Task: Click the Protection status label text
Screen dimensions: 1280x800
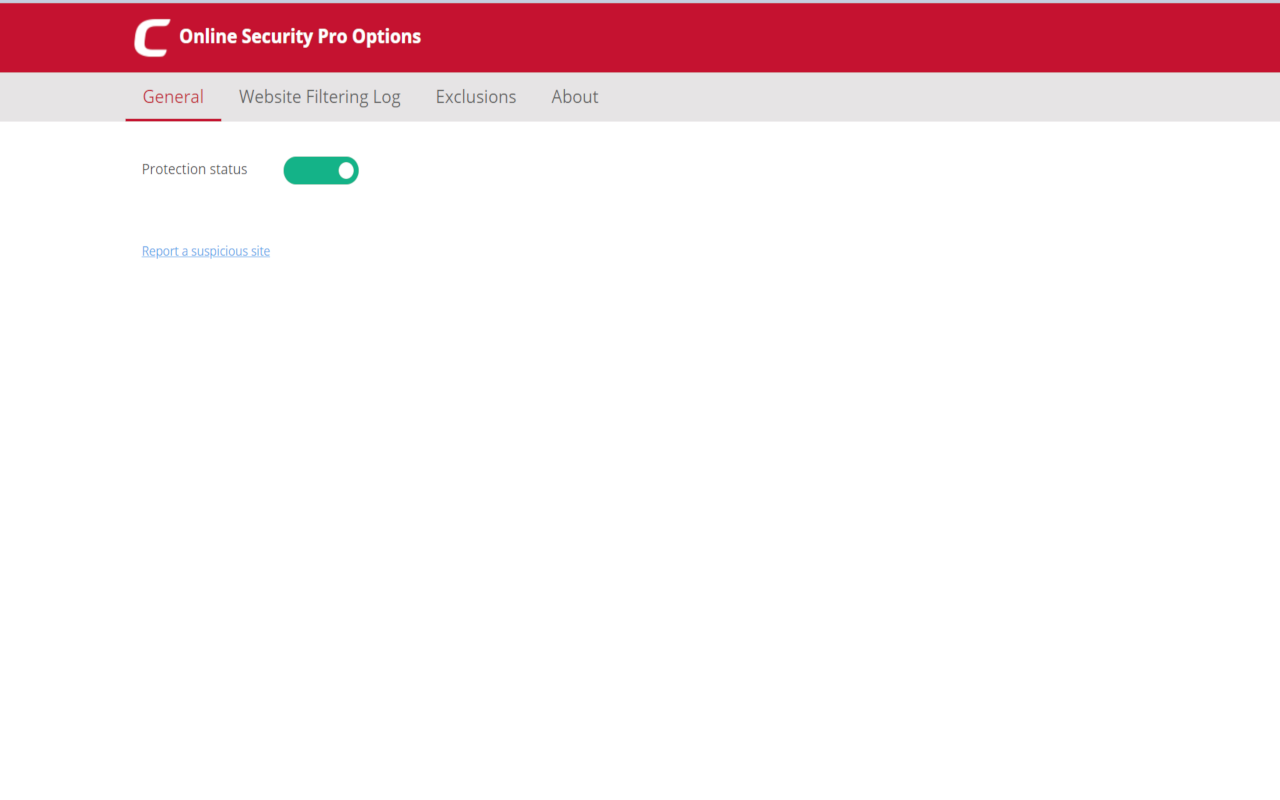Action: pyautogui.click(x=194, y=169)
